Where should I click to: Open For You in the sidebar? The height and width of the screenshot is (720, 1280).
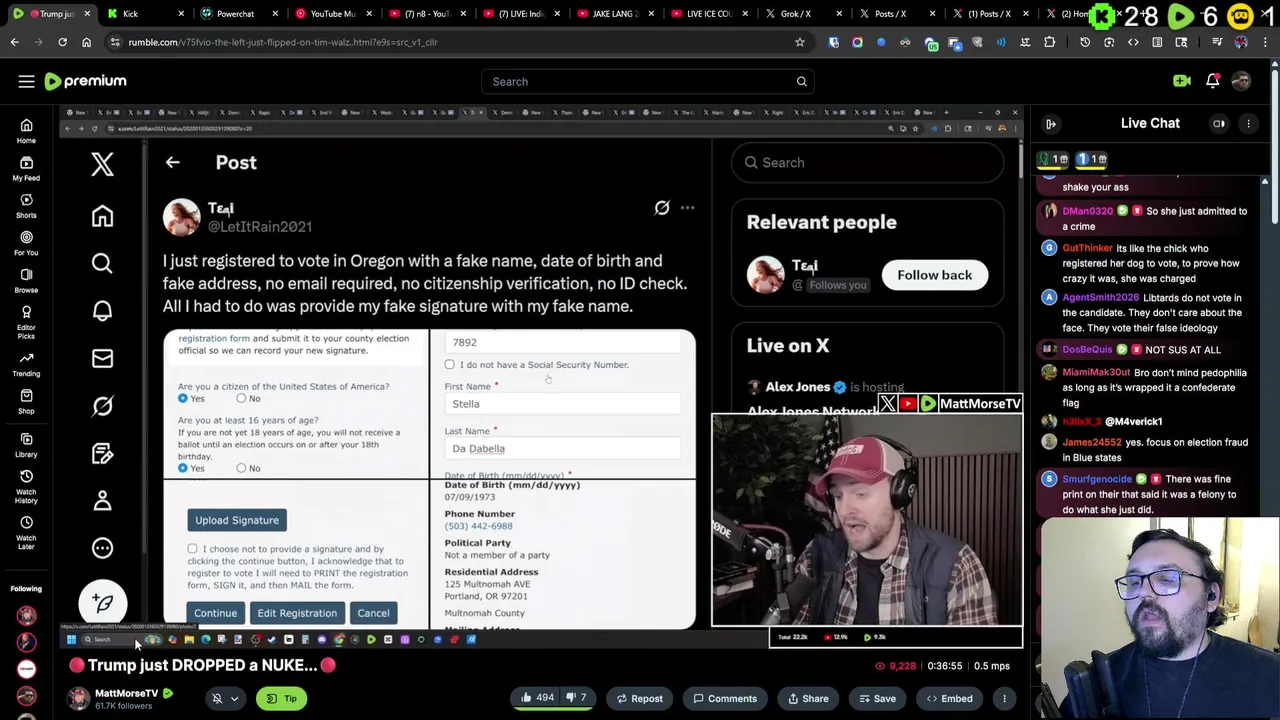[x=26, y=243]
